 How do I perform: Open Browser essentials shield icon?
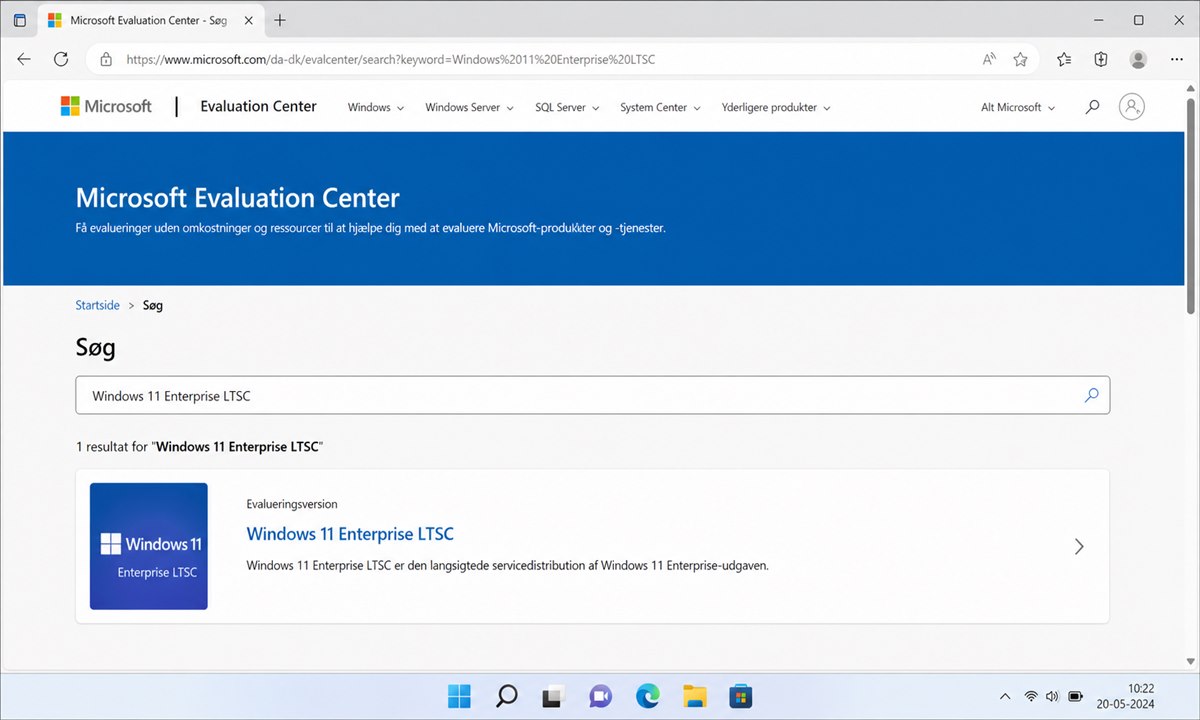point(1101,59)
